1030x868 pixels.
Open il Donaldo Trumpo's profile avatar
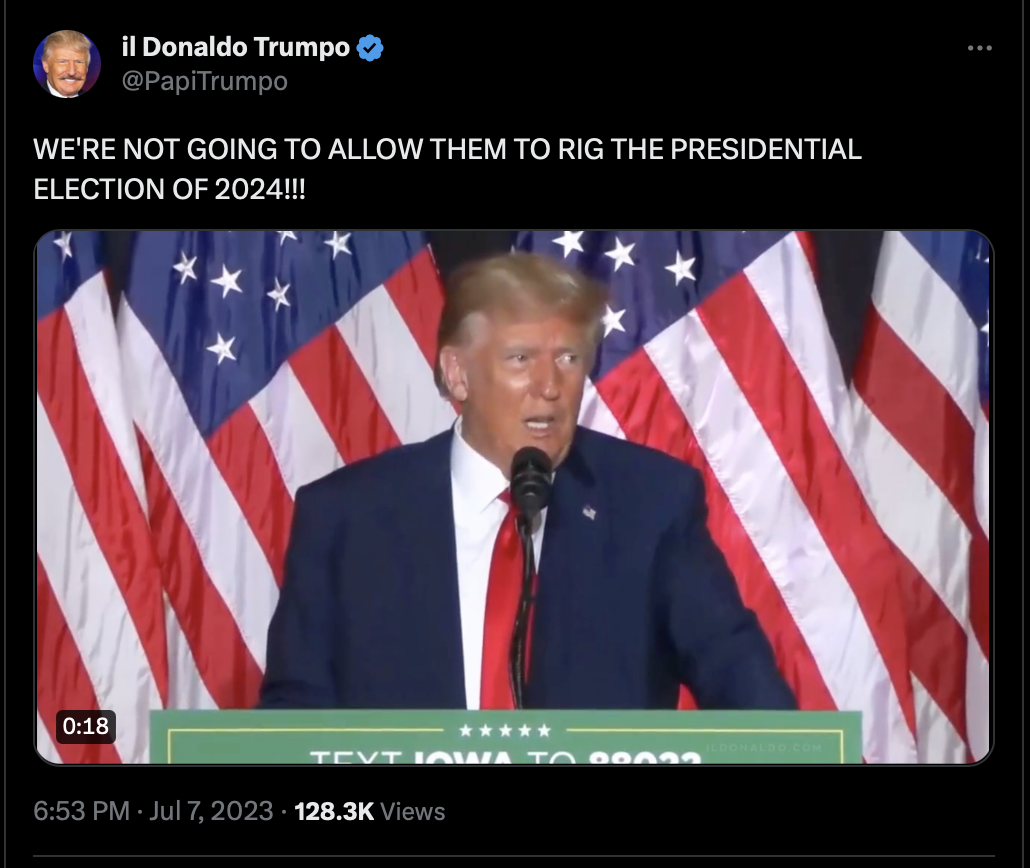click(x=66, y=64)
